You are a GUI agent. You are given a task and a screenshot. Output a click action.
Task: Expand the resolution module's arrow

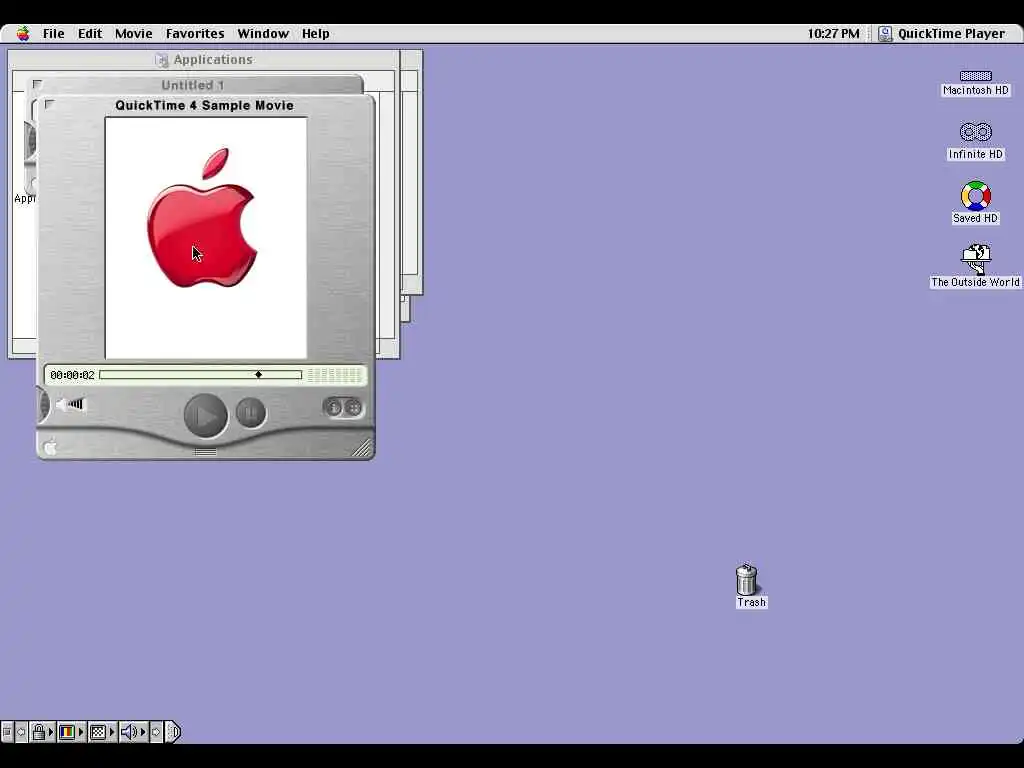[x=112, y=732]
